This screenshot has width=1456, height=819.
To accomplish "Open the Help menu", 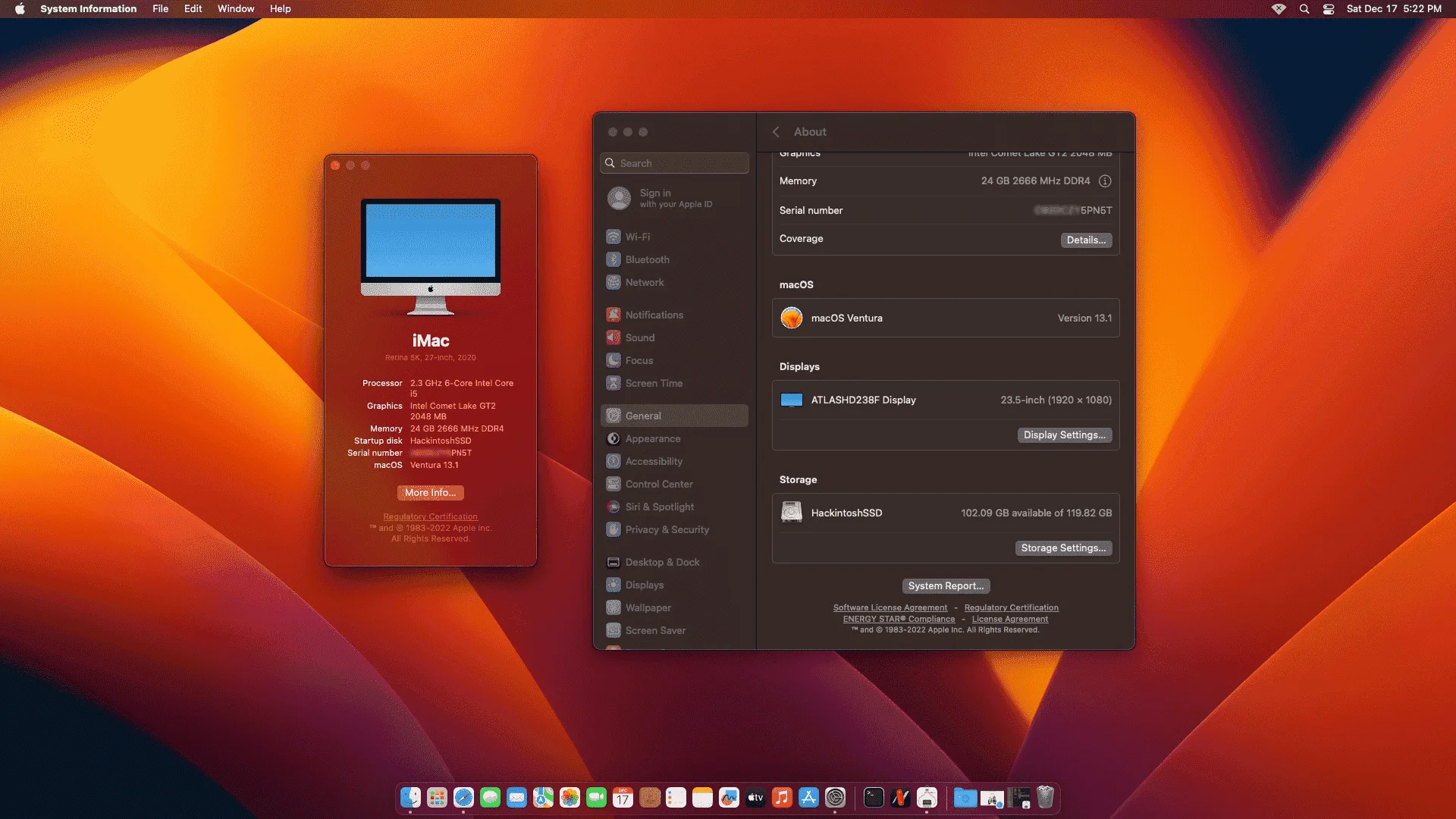I will pos(281,9).
